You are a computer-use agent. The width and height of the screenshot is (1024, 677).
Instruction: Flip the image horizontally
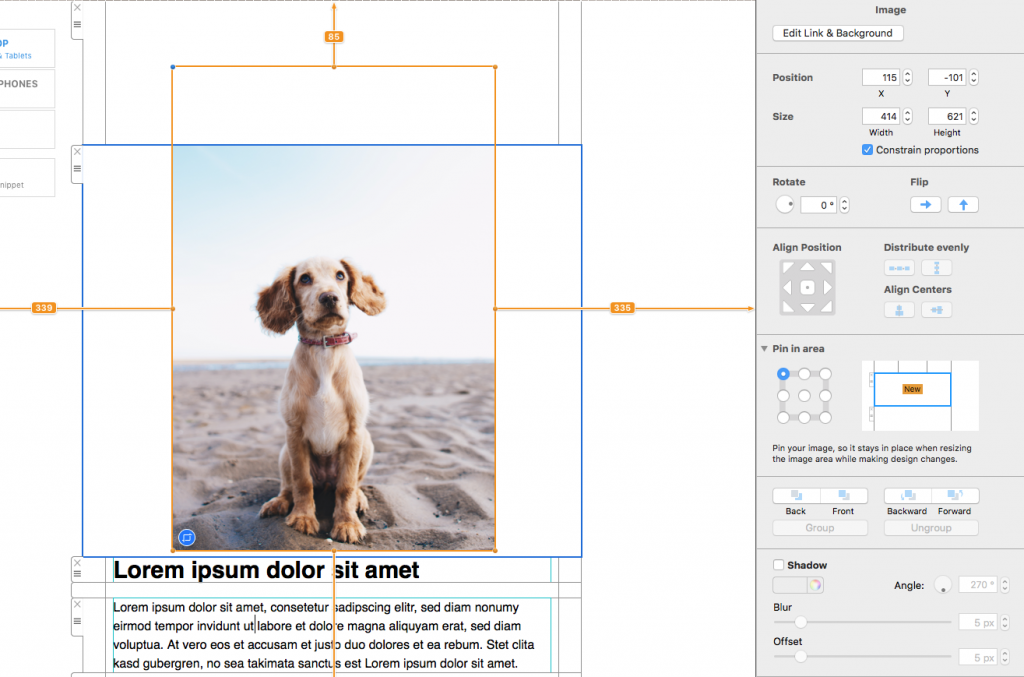pos(925,204)
